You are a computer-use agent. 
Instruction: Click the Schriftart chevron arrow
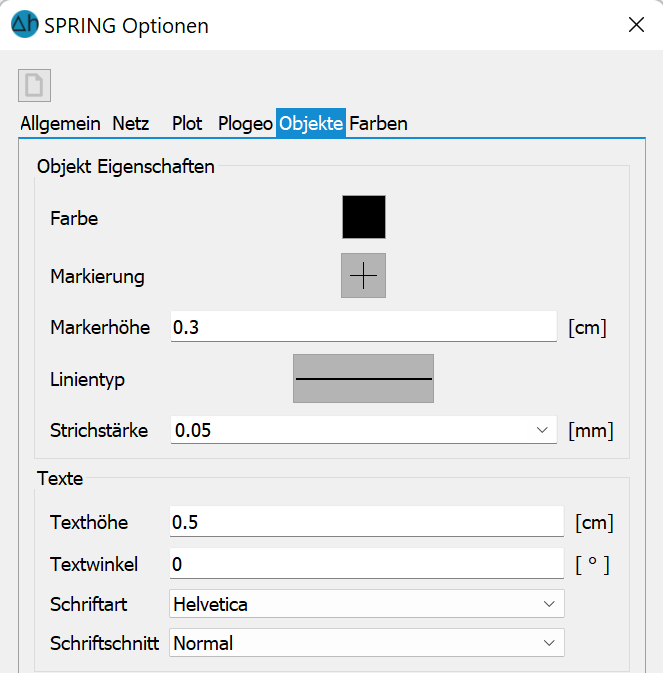tap(549, 604)
